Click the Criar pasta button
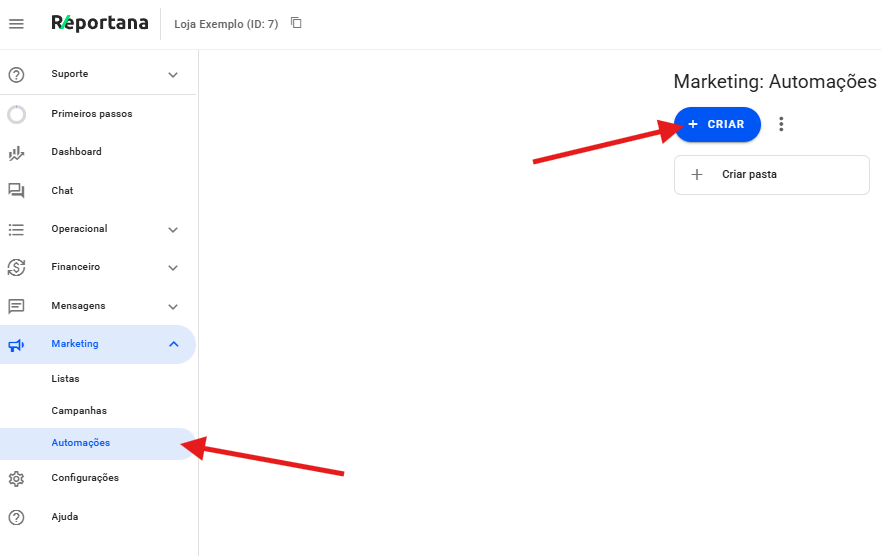 771,175
